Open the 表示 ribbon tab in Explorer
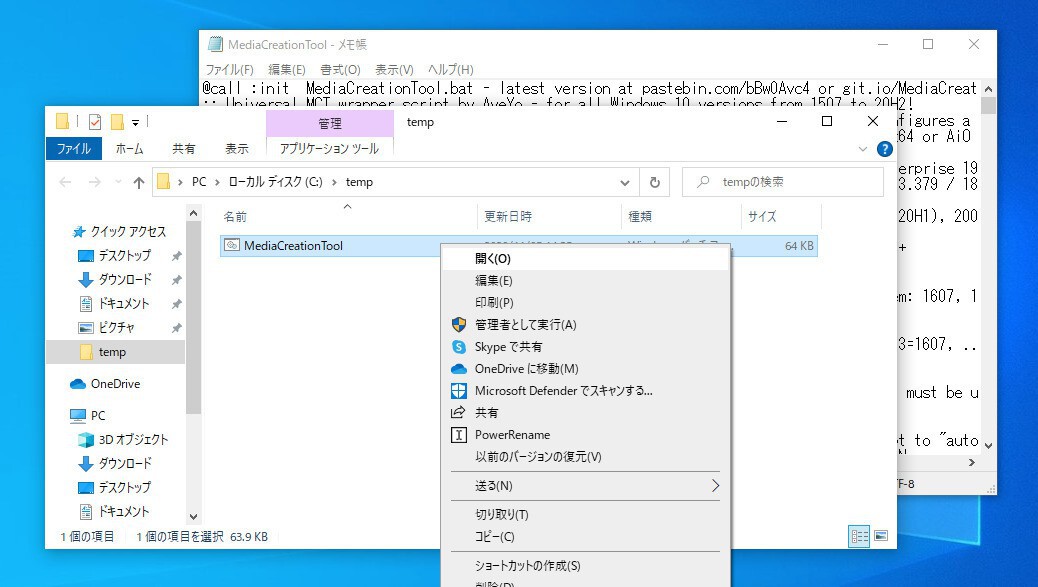This screenshot has width=1038, height=587. pos(236,148)
